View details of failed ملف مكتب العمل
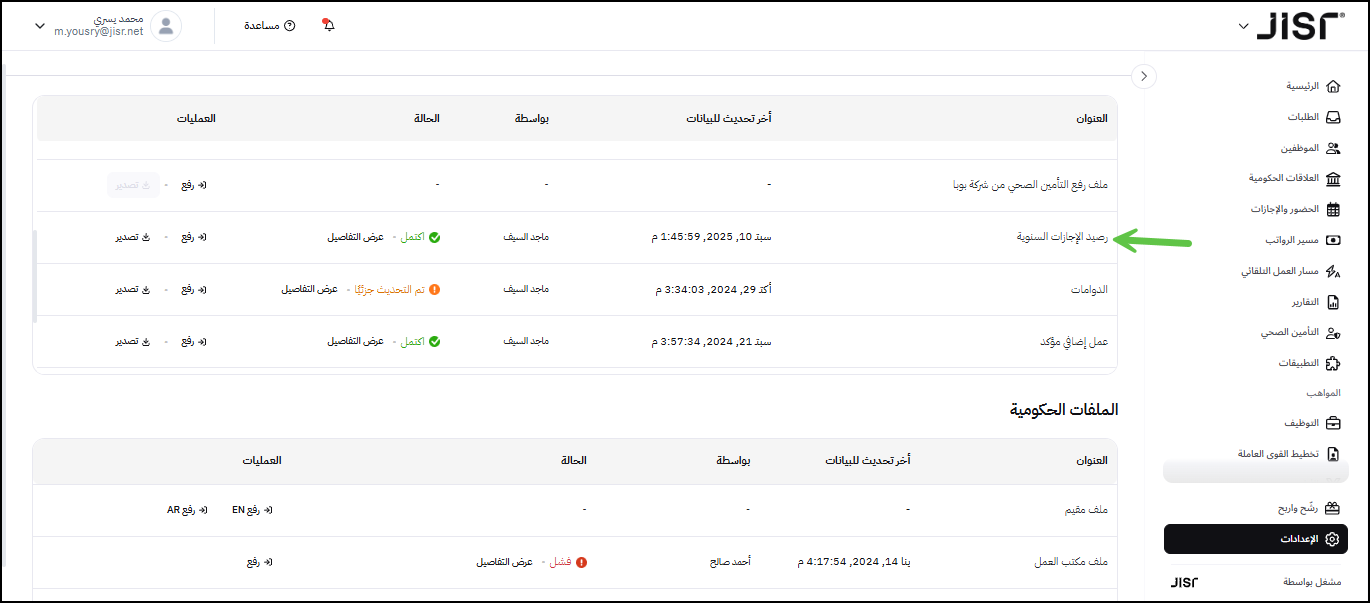Screen dimensions: 1370x603 click(504, 562)
